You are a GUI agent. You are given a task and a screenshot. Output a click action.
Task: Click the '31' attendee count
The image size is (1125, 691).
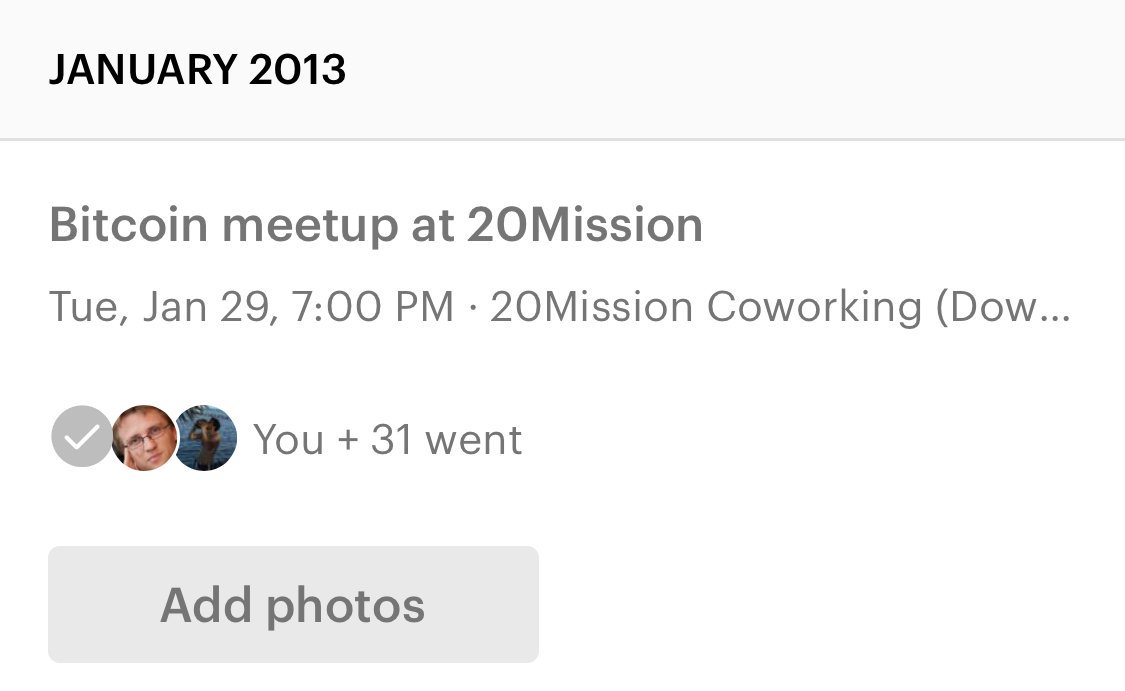coord(392,439)
